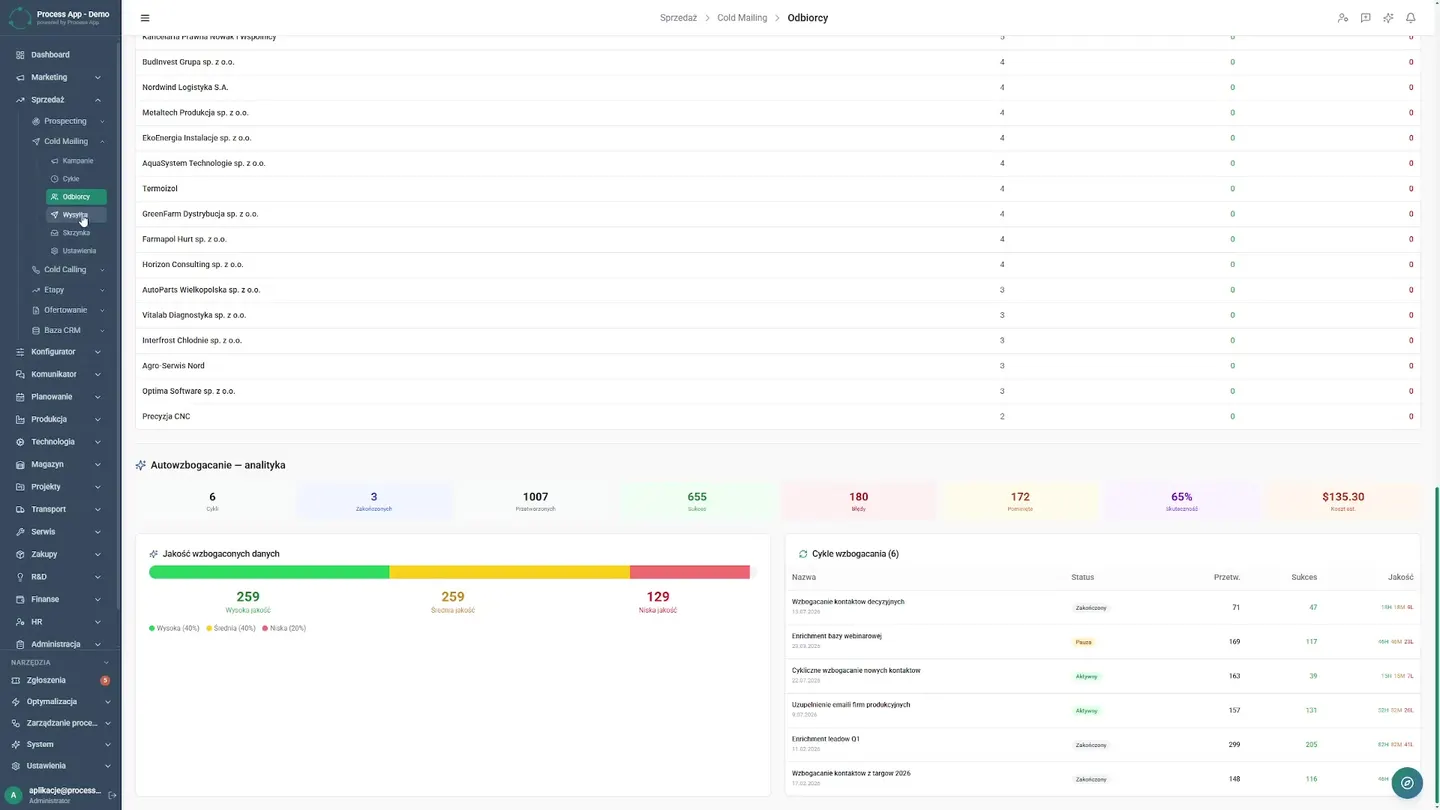Open the feedback message icon in top bar
The image size is (1440, 810).
(1365, 18)
